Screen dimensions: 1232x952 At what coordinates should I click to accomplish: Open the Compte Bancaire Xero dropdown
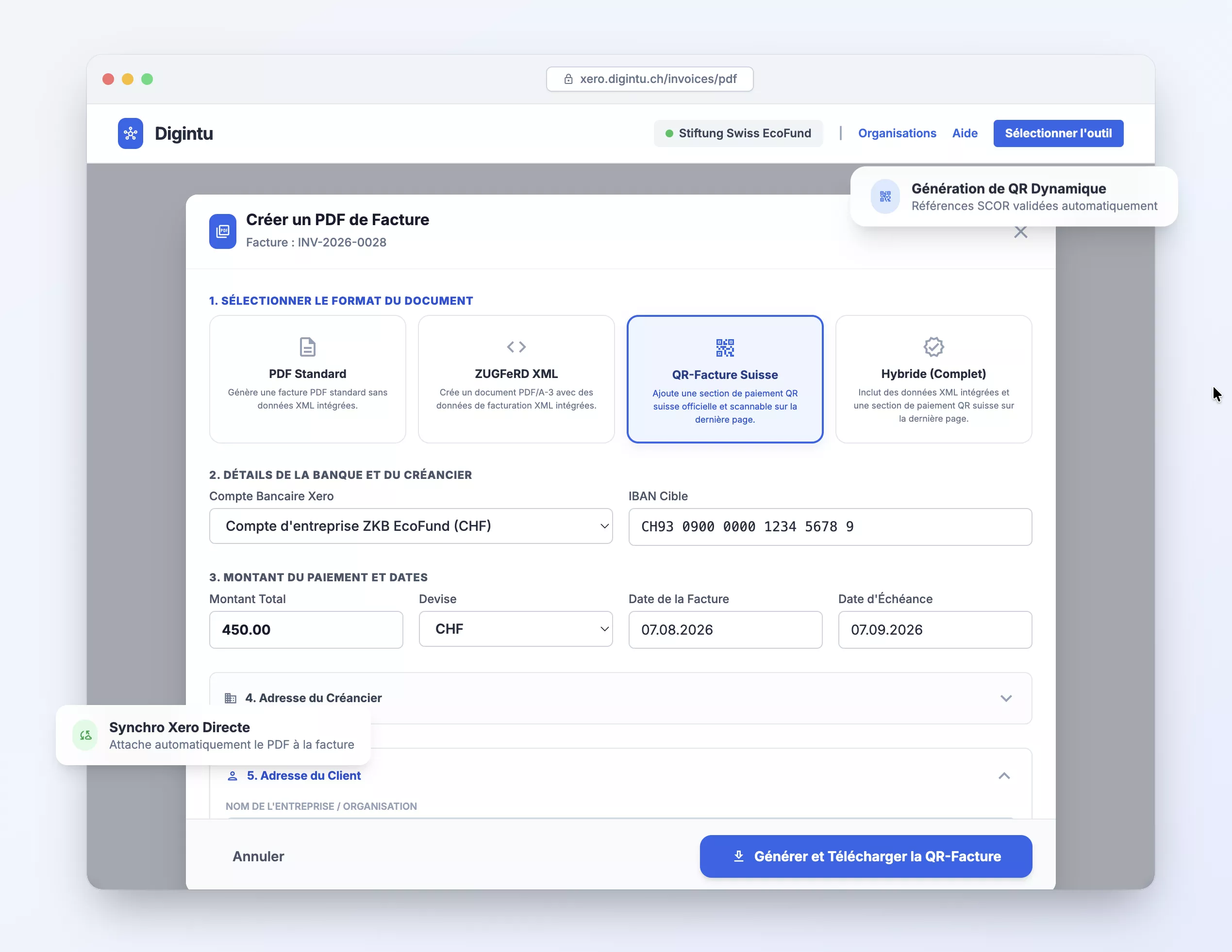pyautogui.click(x=411, y=526)
